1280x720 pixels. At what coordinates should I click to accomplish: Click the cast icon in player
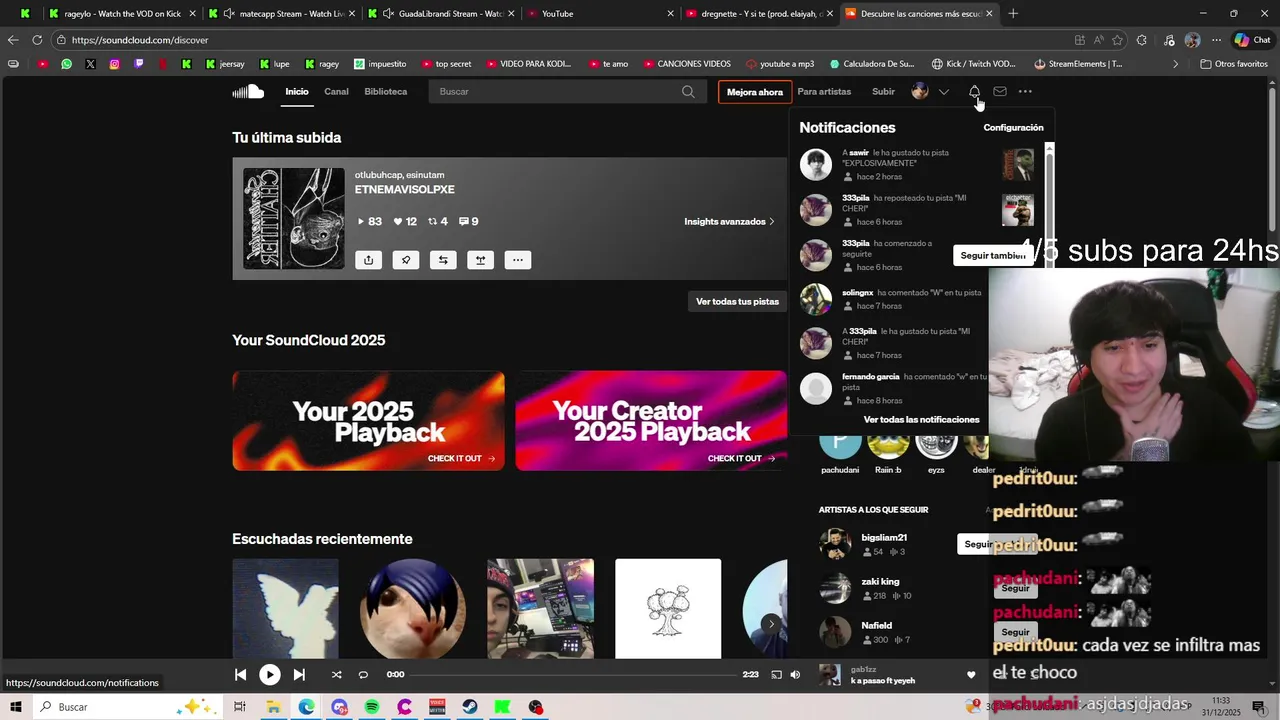(776, 675)
